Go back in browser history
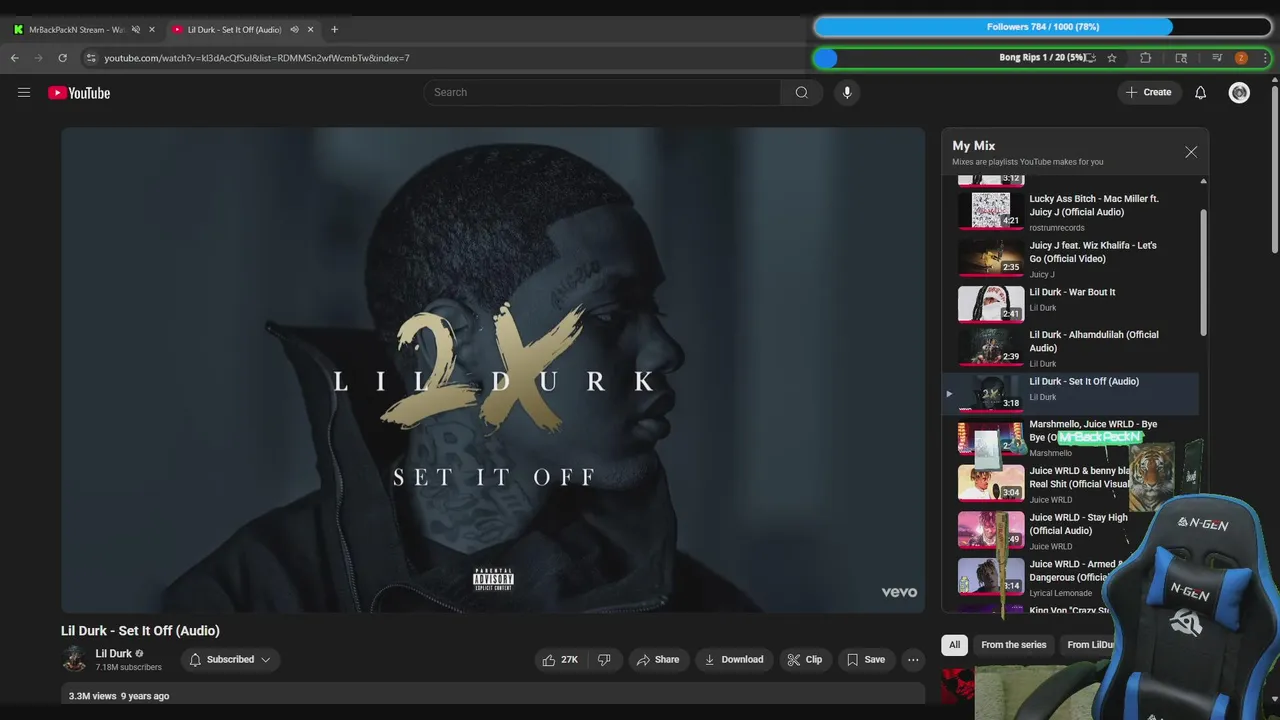 pos(14,58)
